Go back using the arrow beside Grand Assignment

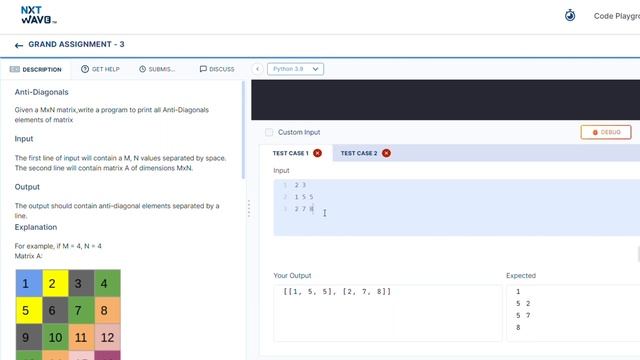[19, 45]
